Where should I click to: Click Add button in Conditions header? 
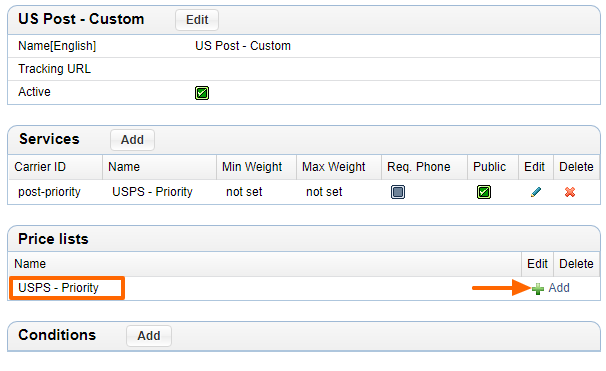coord(149,336)
